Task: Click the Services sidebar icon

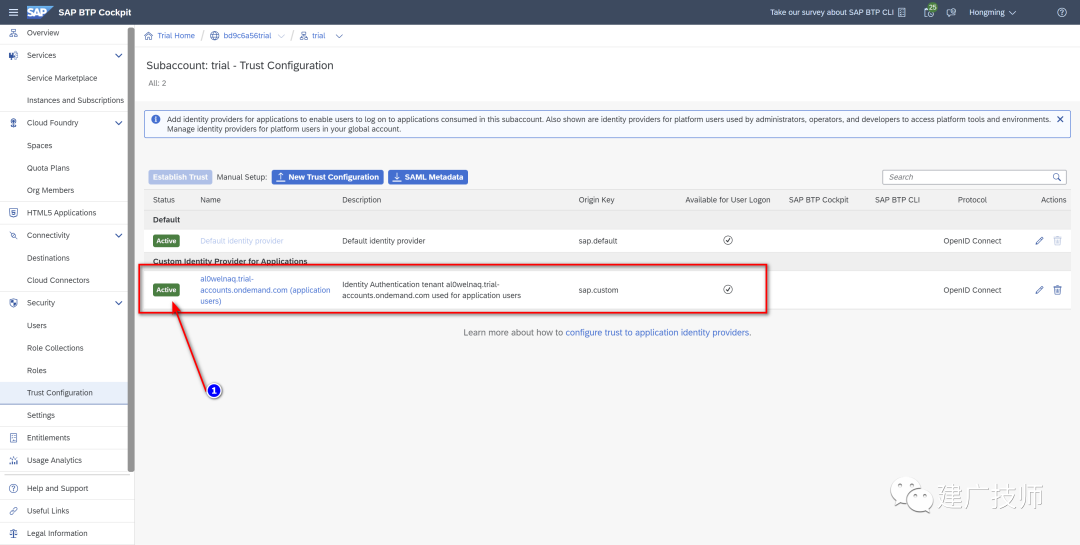Action: pyautogui.click(x=13, y=56)
